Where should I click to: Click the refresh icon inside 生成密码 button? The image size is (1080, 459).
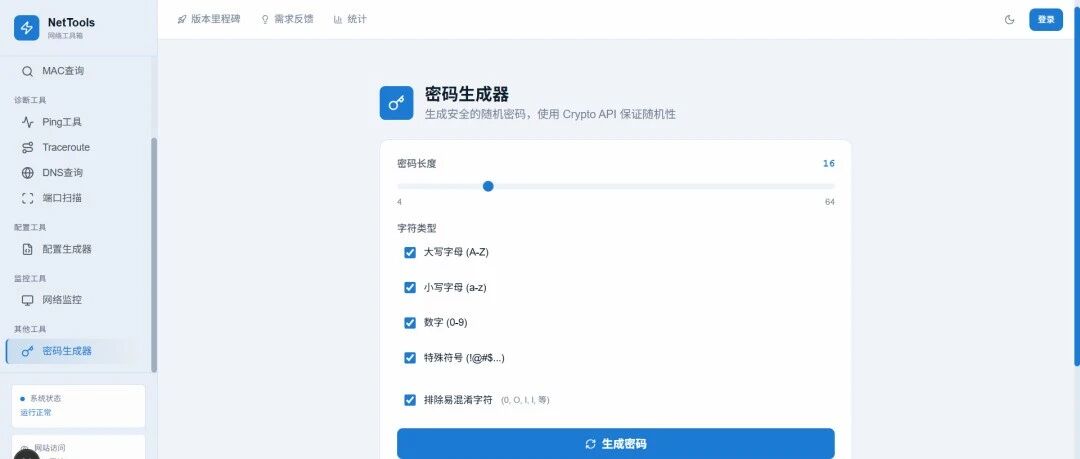coord(590,444)
